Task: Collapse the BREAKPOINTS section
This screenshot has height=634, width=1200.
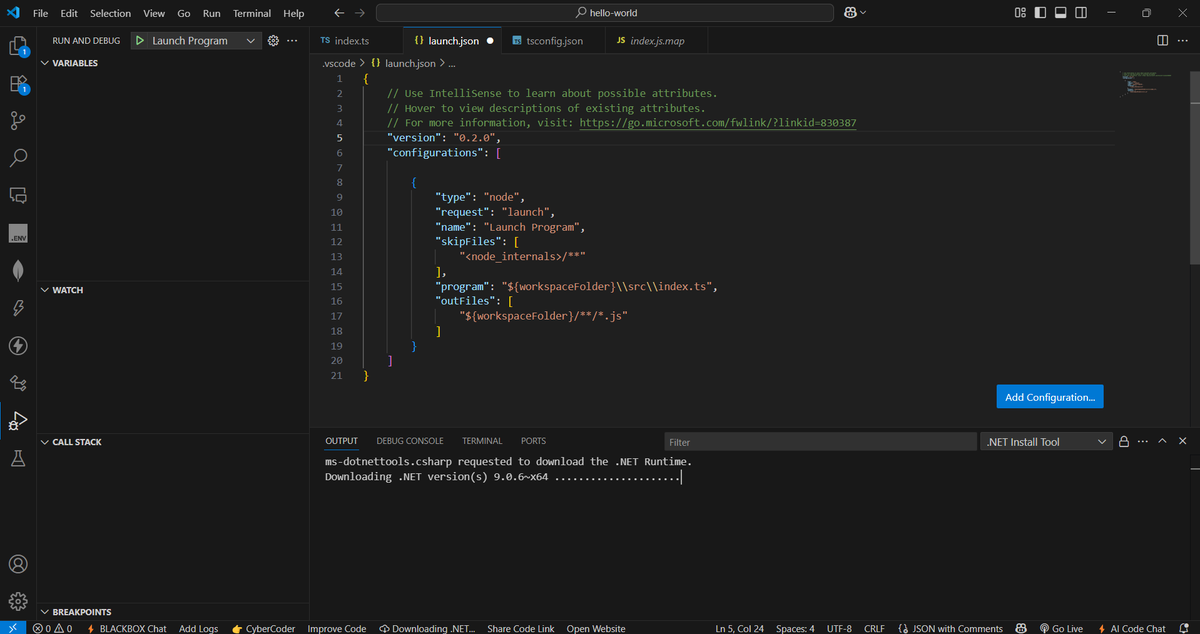Action: 77,612
